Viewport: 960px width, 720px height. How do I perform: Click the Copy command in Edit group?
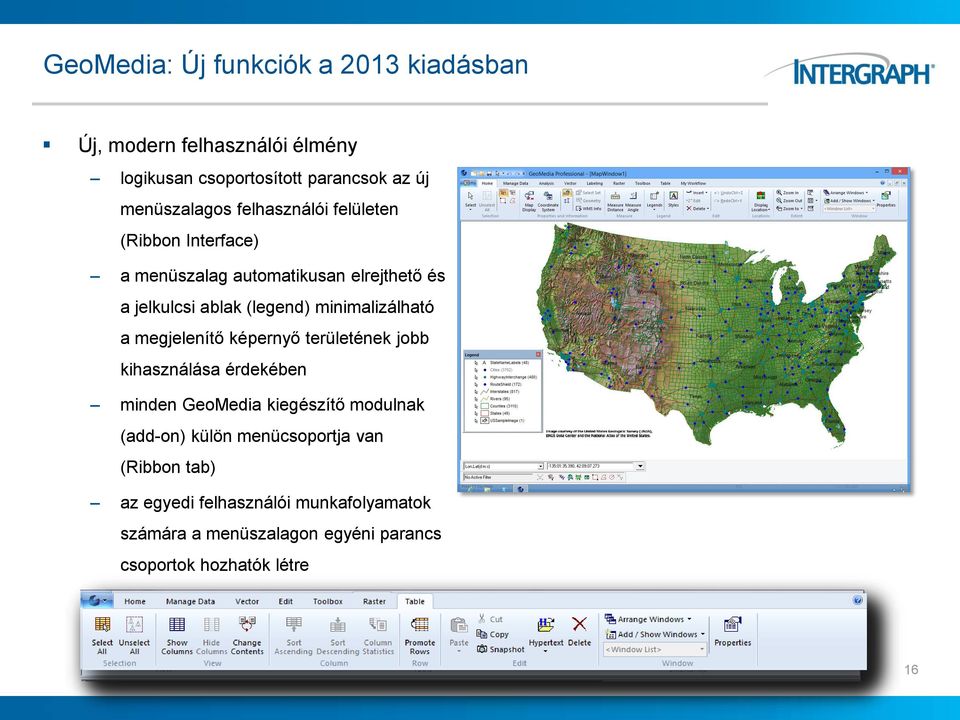click(493, 634)
